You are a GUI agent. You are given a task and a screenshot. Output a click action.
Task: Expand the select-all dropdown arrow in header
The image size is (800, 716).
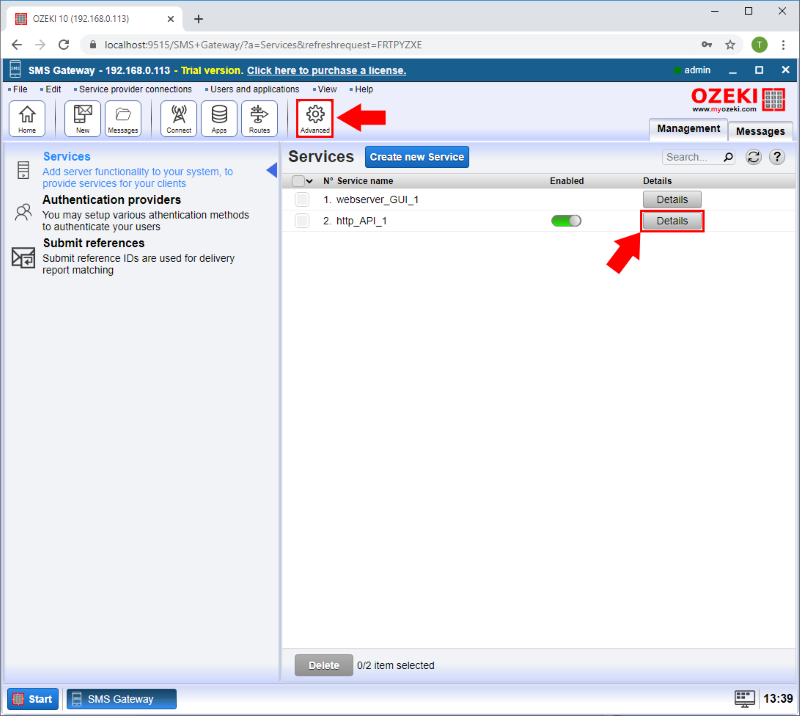310,181
